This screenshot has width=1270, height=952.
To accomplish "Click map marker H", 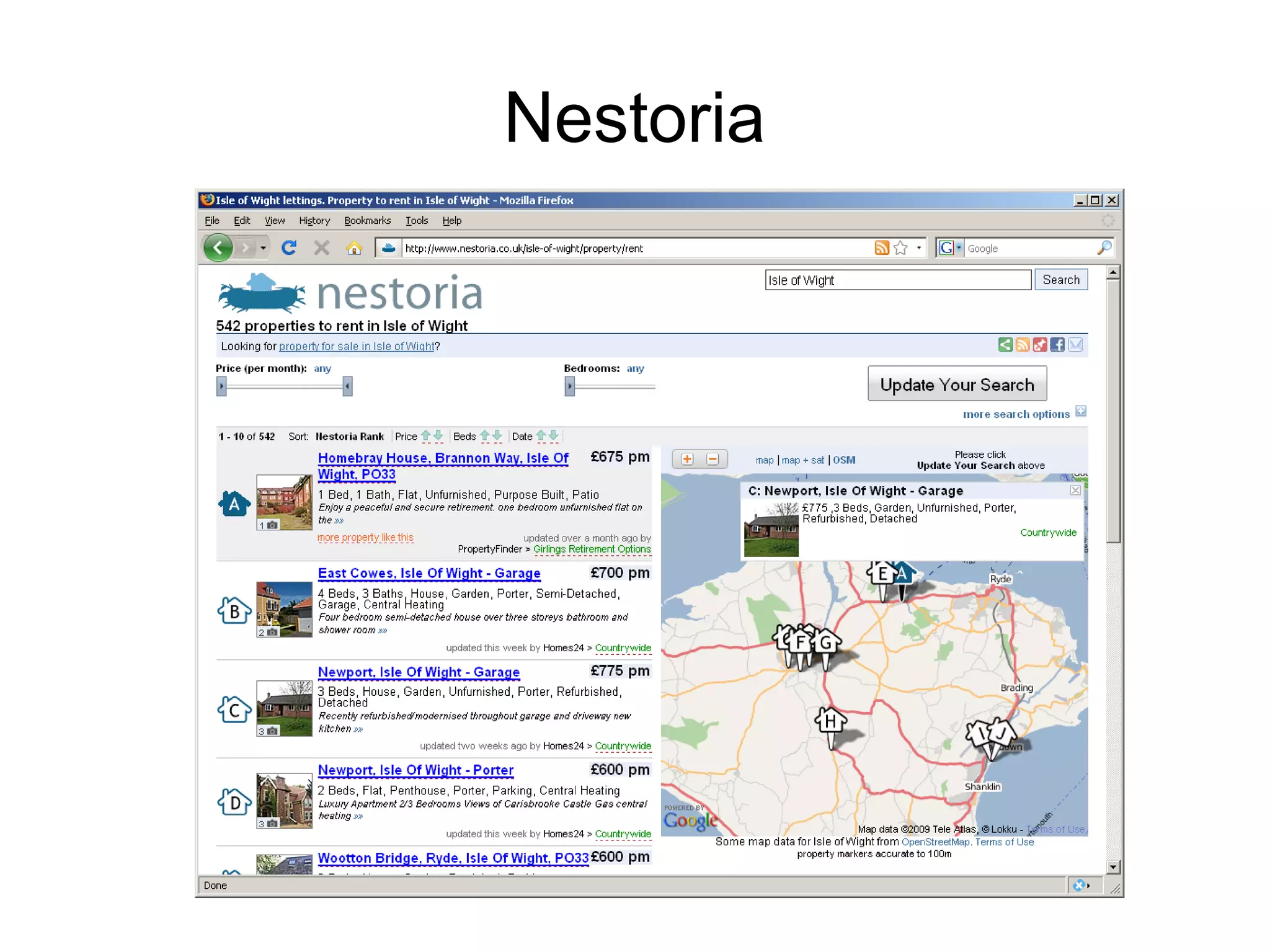I will tap(831, 723).
